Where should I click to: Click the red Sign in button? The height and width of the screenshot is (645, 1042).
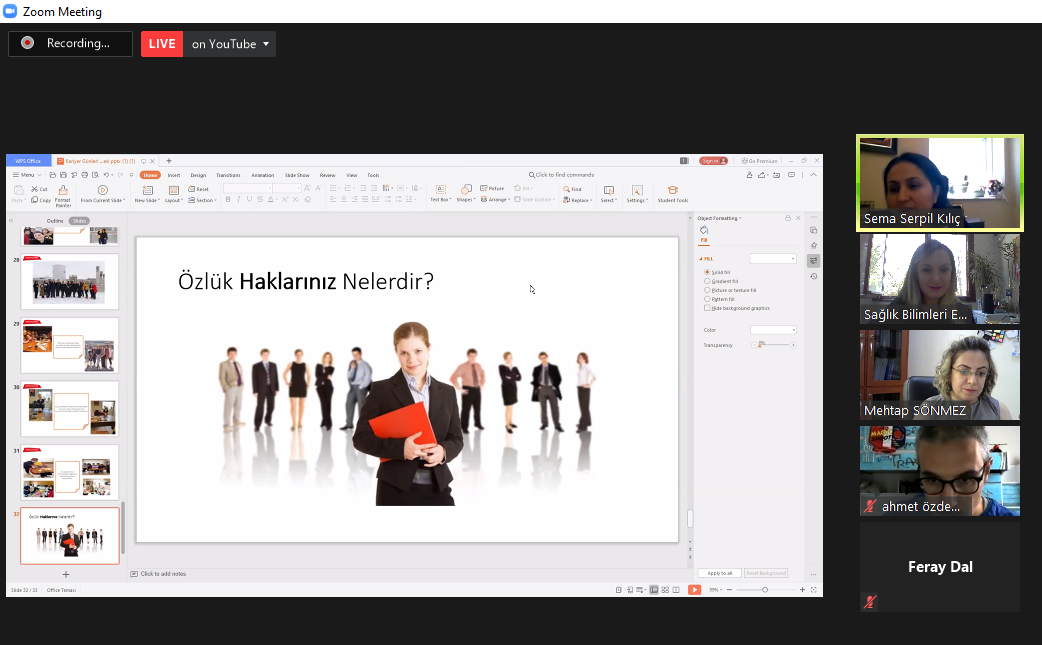click(713, 161)
